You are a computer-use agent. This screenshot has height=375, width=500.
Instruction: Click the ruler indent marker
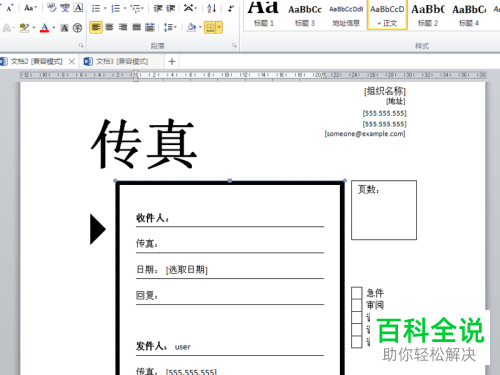pos(136,76)
